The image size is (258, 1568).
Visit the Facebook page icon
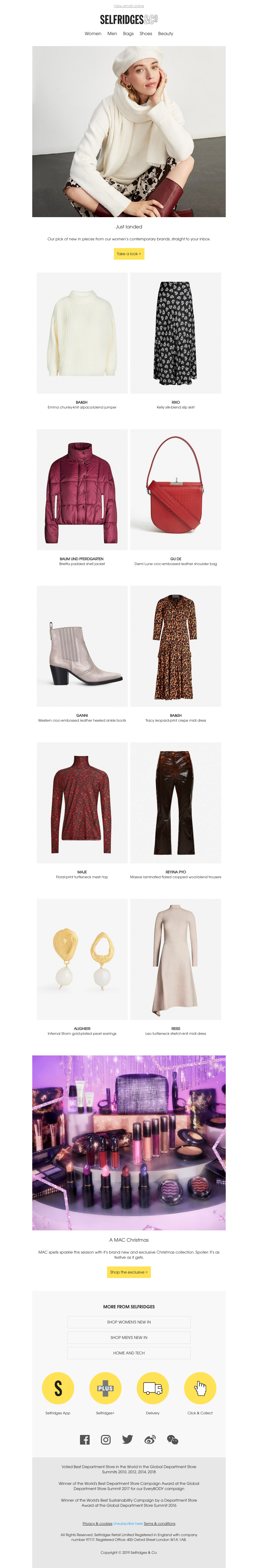pos(85,1439)
